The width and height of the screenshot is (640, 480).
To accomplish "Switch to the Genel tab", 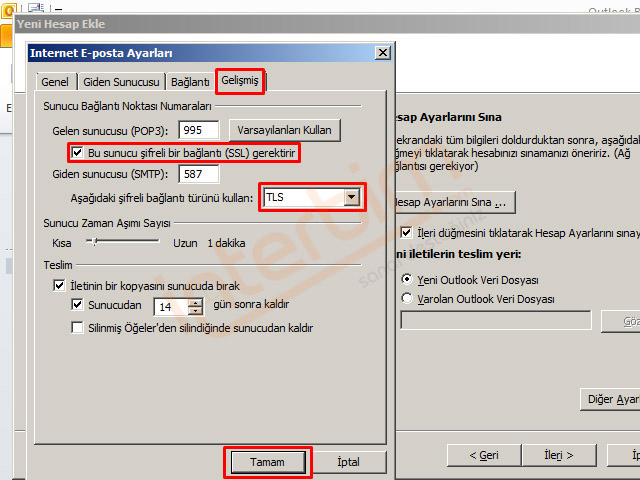I will pyautogui.click(x=55, y=82).
